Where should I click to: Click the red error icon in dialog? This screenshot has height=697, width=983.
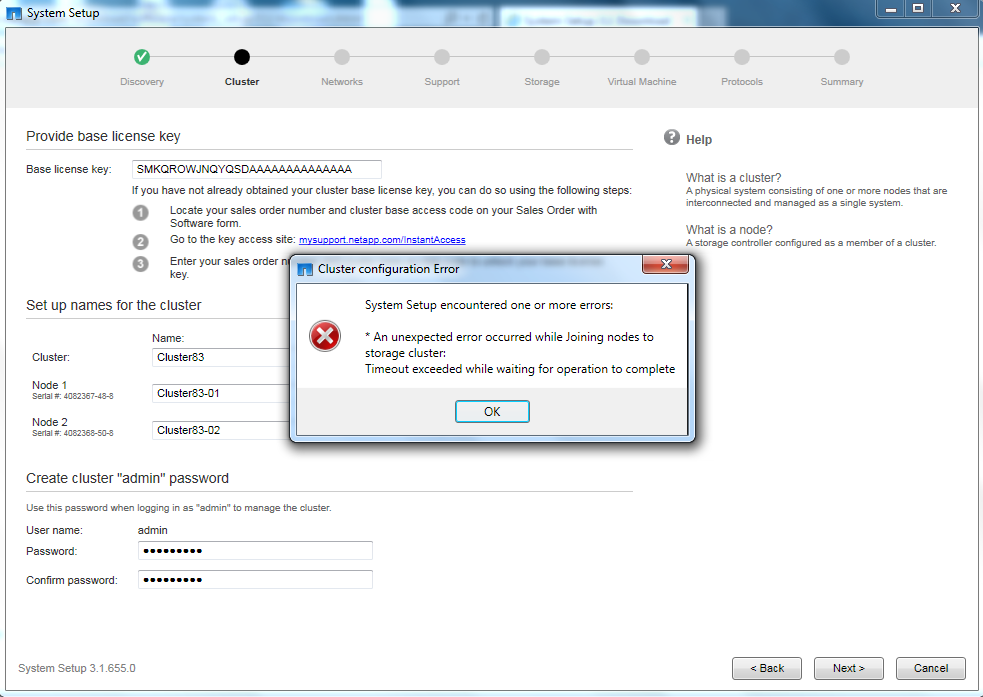[325, 337]
